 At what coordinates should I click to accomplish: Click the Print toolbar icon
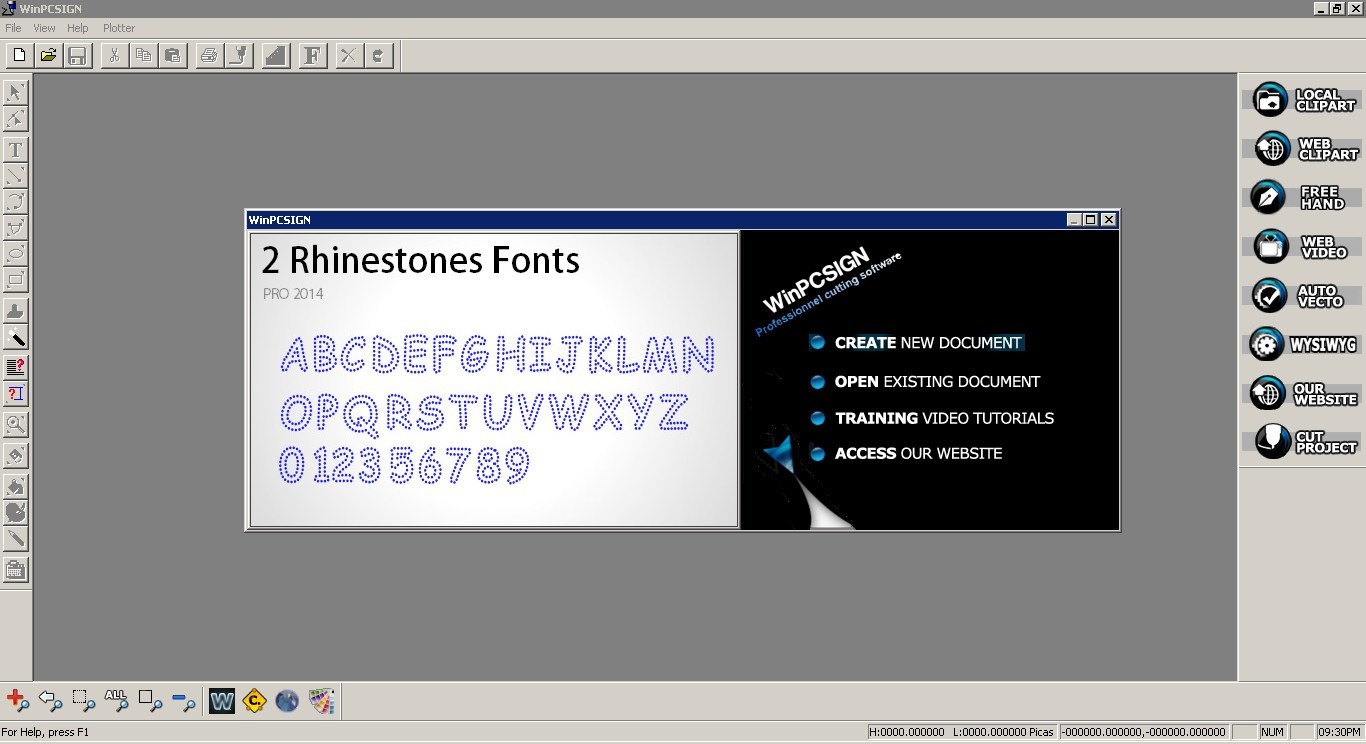209,55
